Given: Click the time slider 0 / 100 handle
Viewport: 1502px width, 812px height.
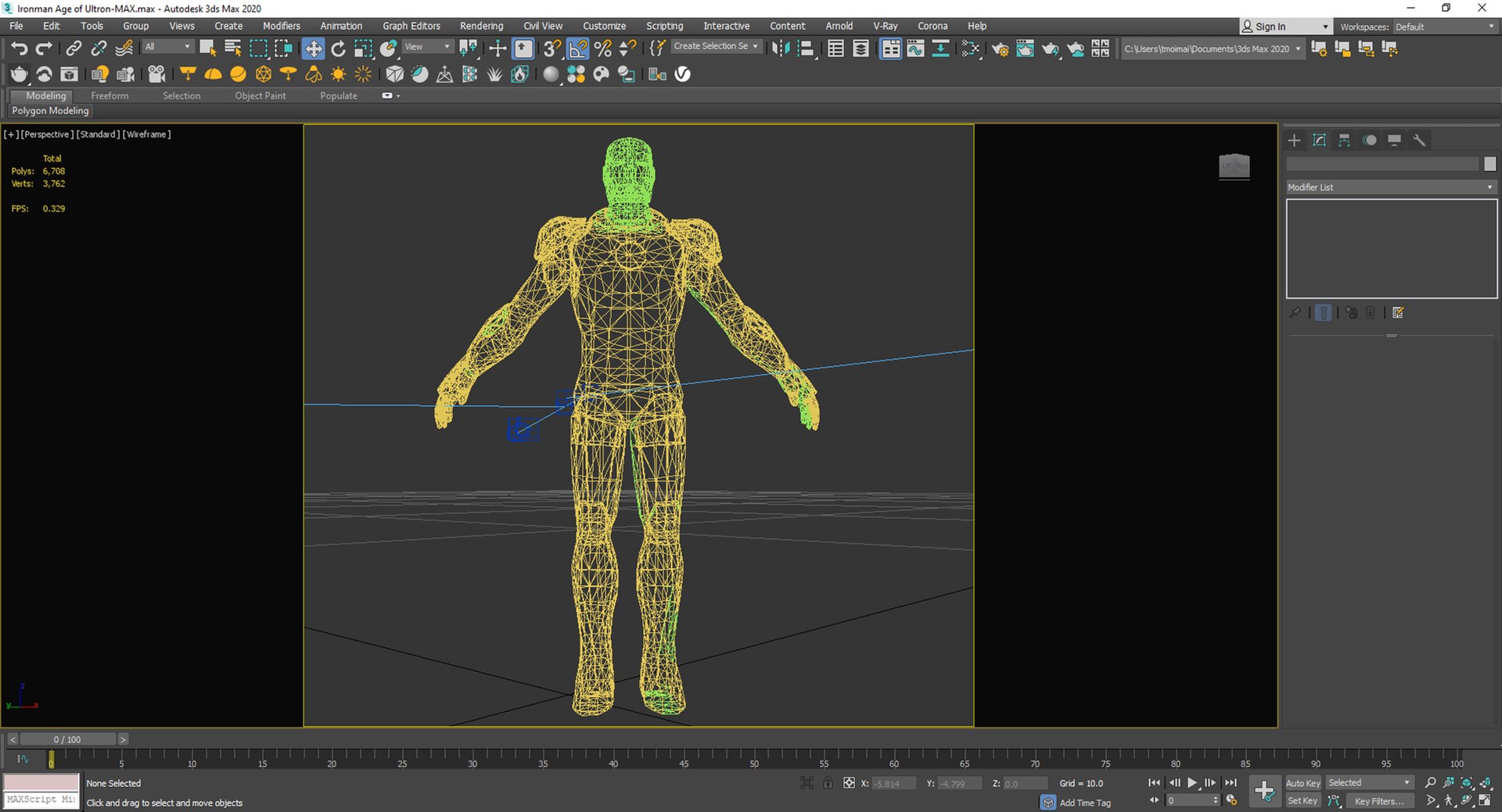Looking at the screenshot, I should [67, 739].
